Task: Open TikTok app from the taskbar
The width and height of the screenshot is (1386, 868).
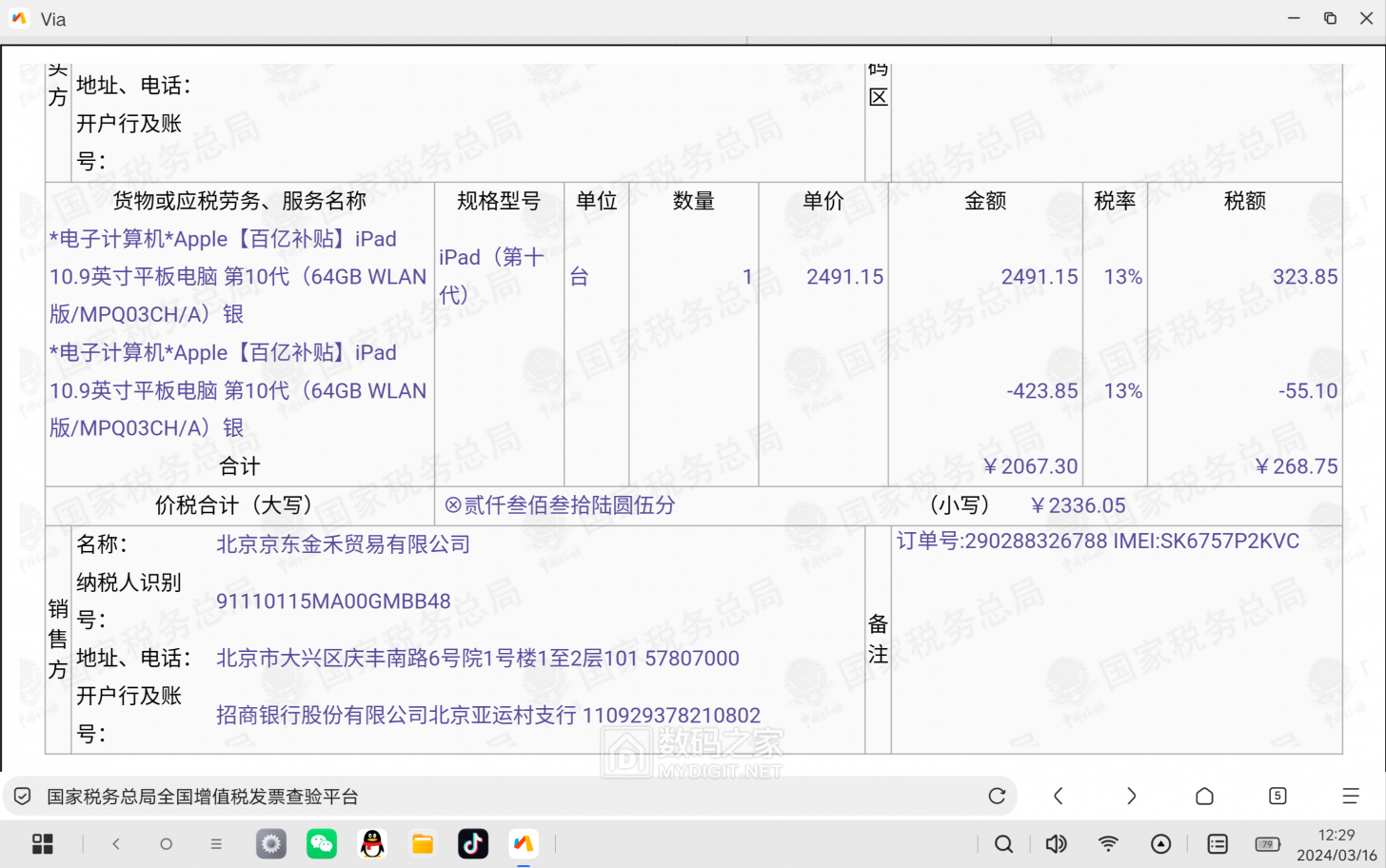Action: tap(473, 843)
